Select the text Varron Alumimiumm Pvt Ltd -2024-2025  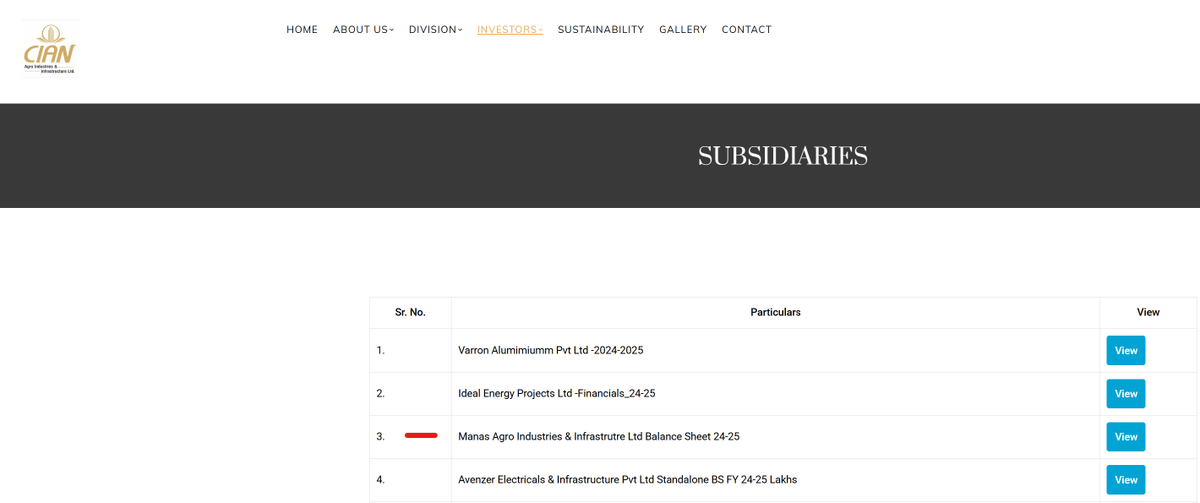point(551,351)
